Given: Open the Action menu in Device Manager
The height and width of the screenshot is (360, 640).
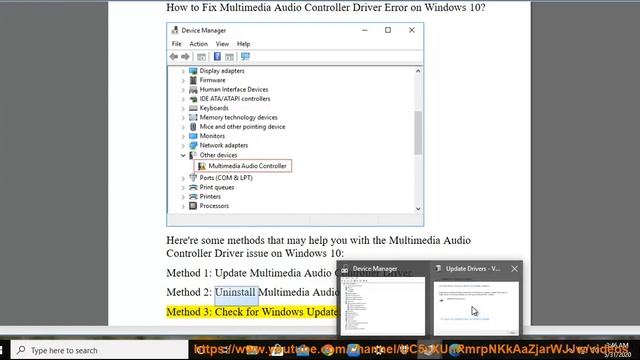Looking at the screenshot, I should 198,44.
